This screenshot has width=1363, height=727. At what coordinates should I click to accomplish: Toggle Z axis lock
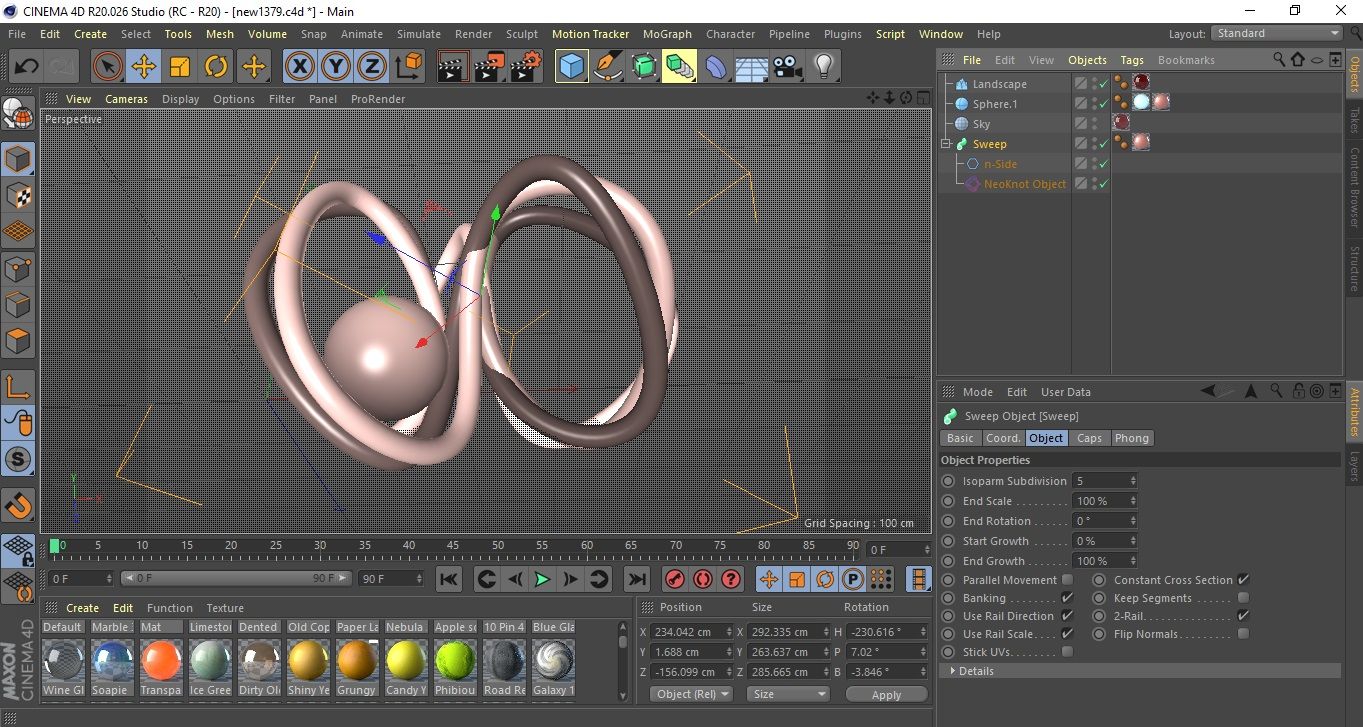[372, 67]
